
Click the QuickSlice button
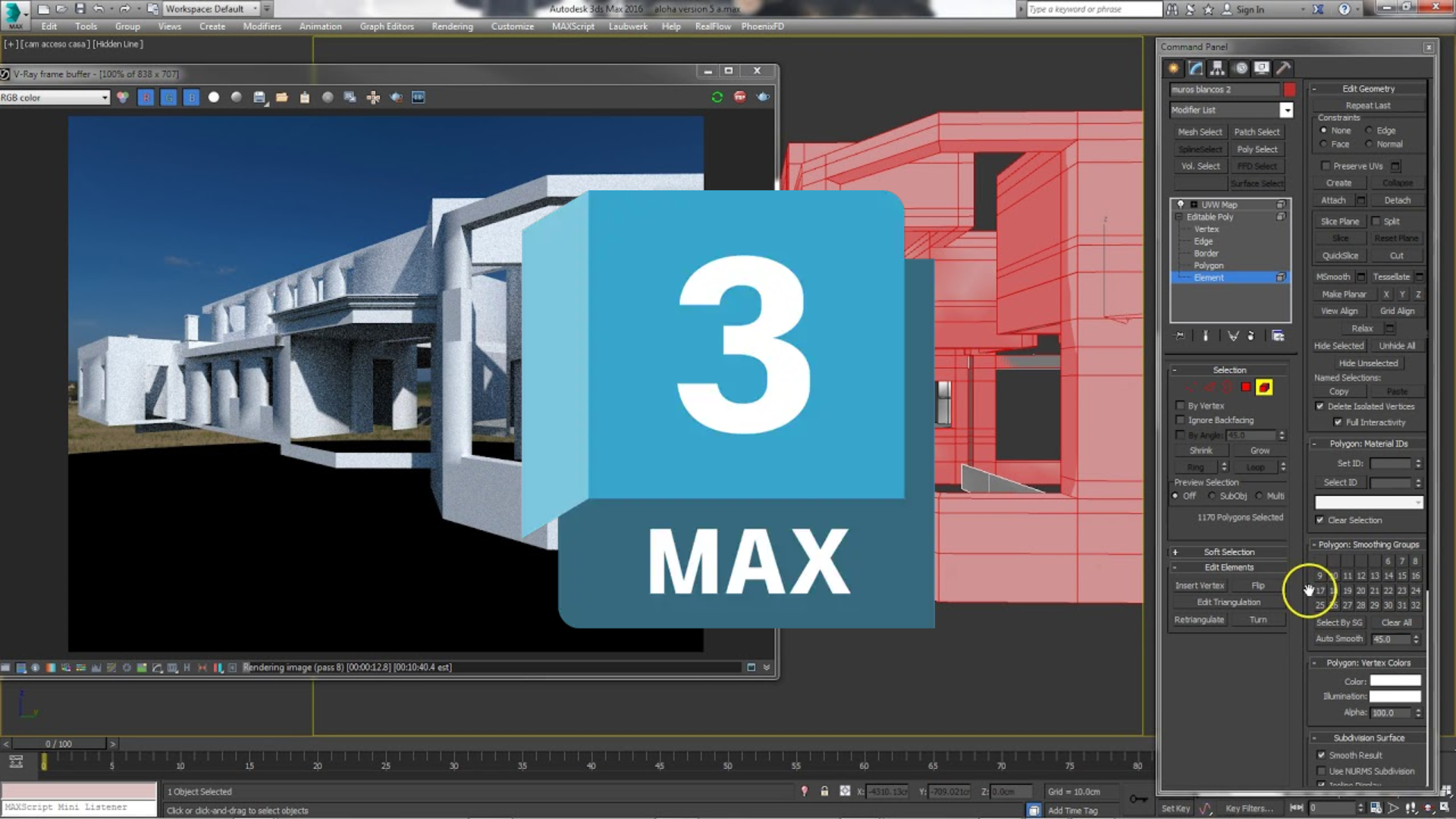(1340, 256)
